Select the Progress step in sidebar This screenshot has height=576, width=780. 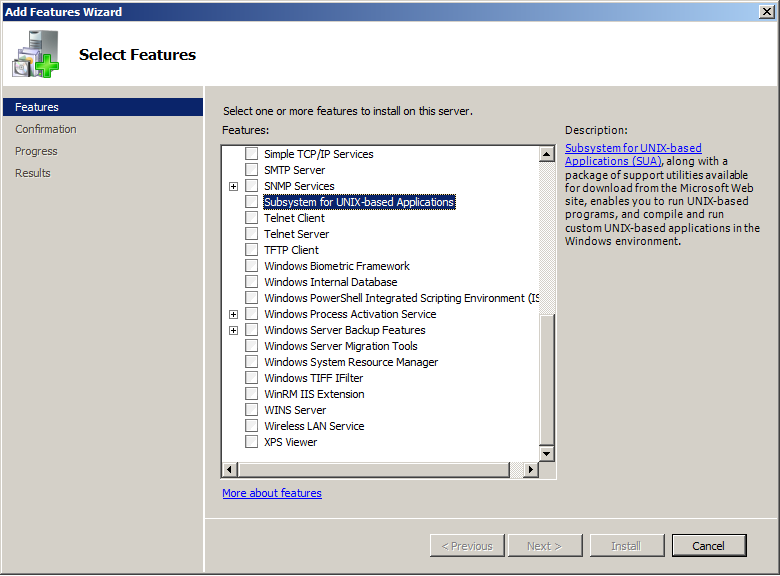tap(36, 151)
